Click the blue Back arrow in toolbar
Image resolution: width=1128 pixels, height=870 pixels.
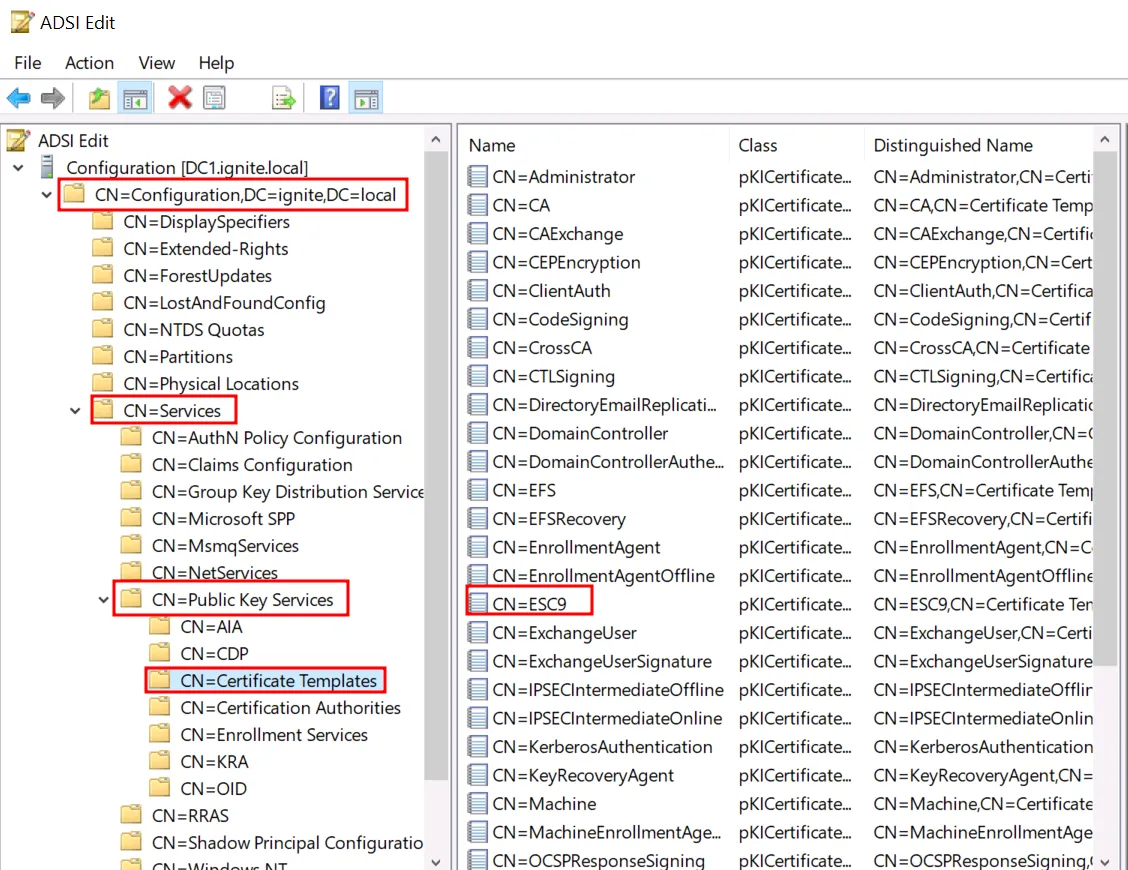(x=19, y=98)
